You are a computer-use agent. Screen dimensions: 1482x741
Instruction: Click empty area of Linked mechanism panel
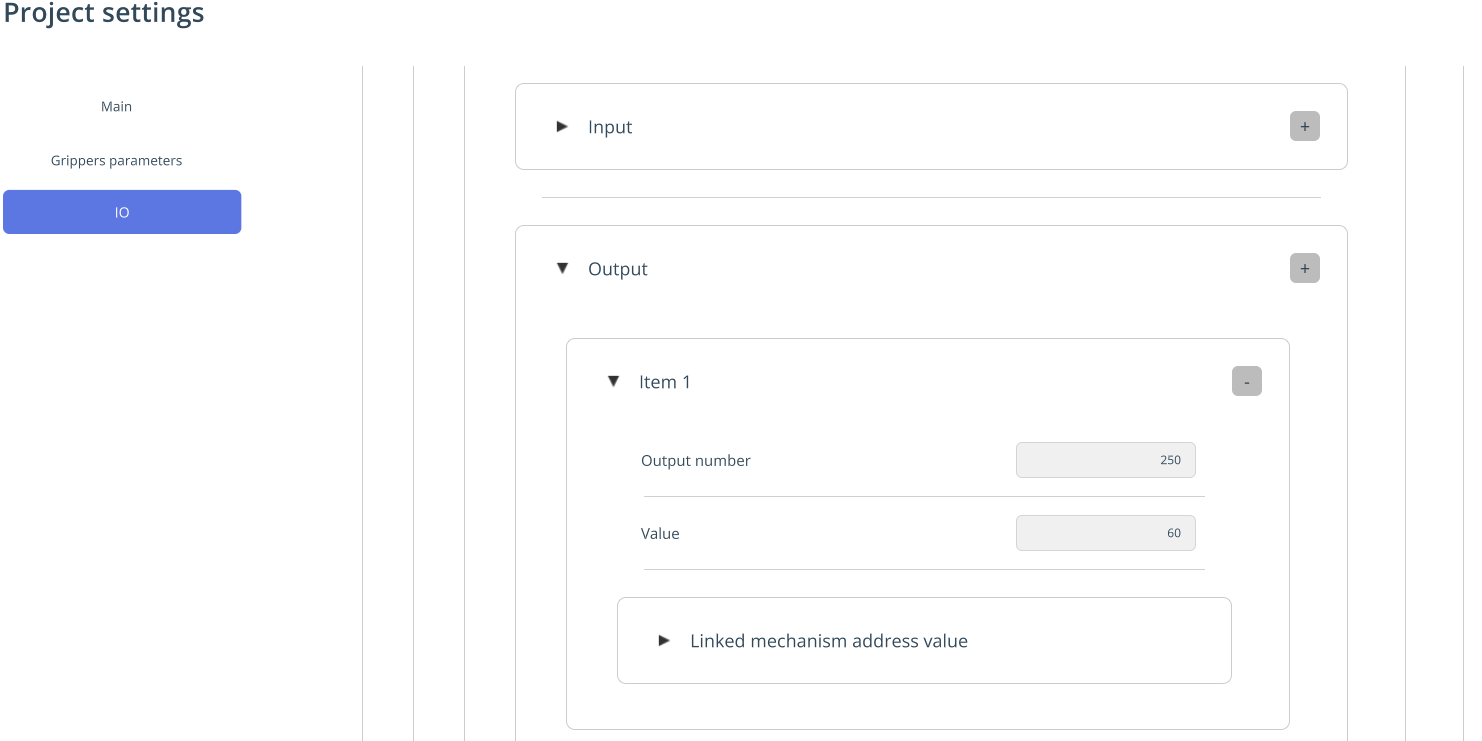[1100, 641]
